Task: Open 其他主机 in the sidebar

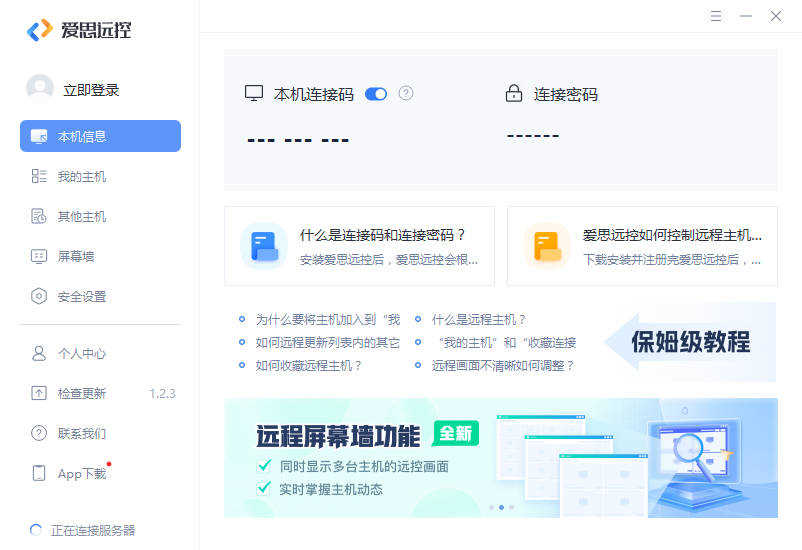Action: point(82,216)
